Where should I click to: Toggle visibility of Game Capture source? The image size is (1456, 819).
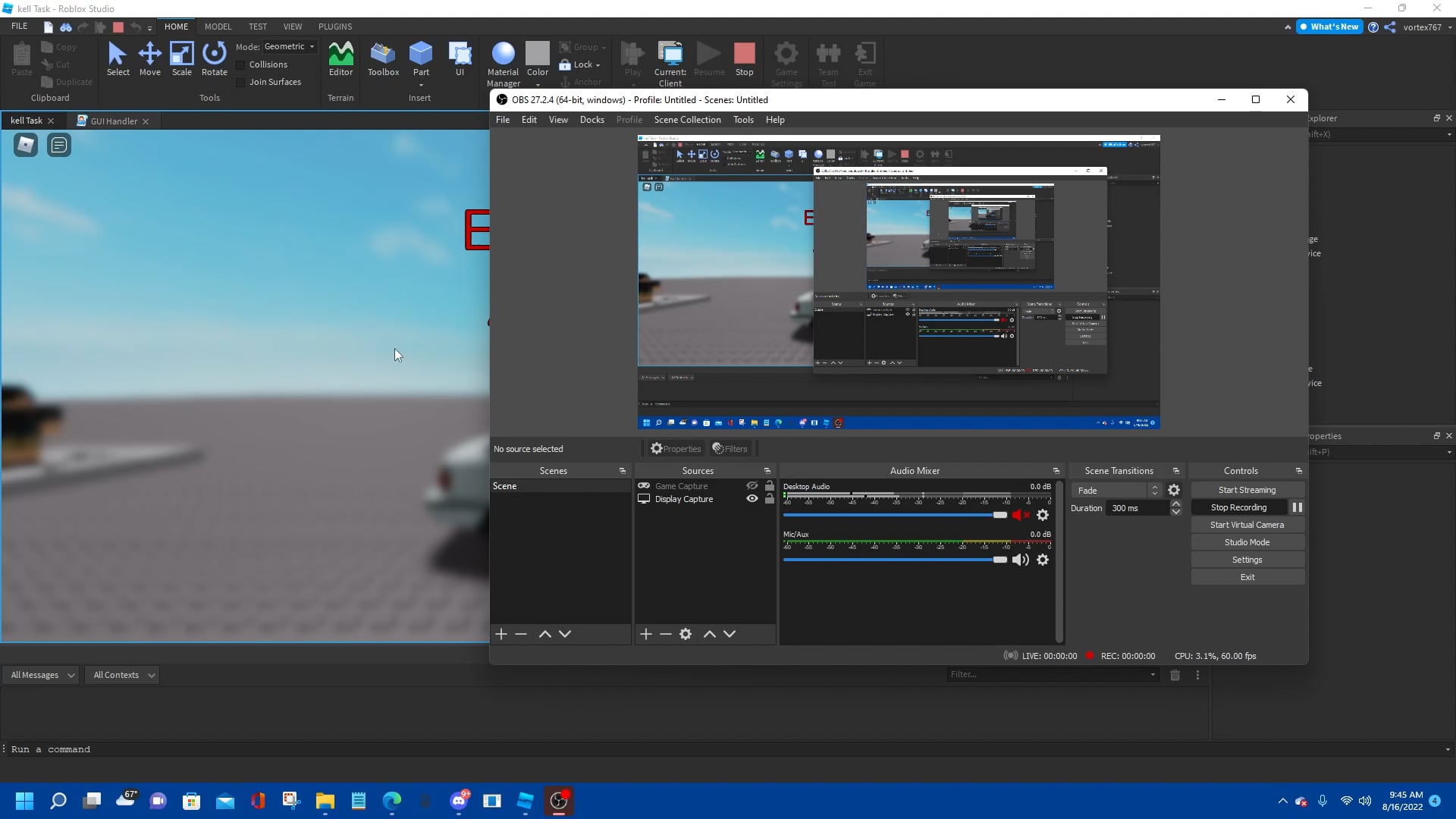752,486
